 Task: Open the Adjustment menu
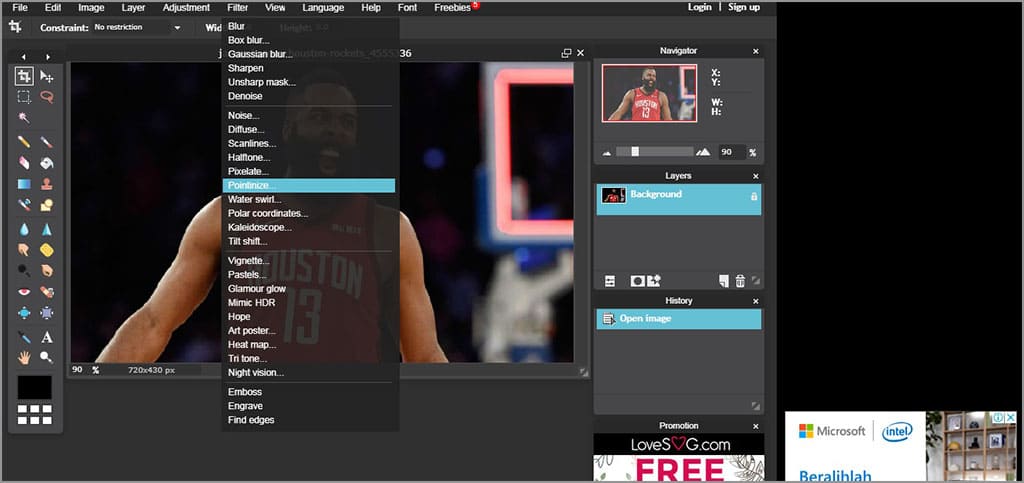pyautogui.click(x=186, y=7)
